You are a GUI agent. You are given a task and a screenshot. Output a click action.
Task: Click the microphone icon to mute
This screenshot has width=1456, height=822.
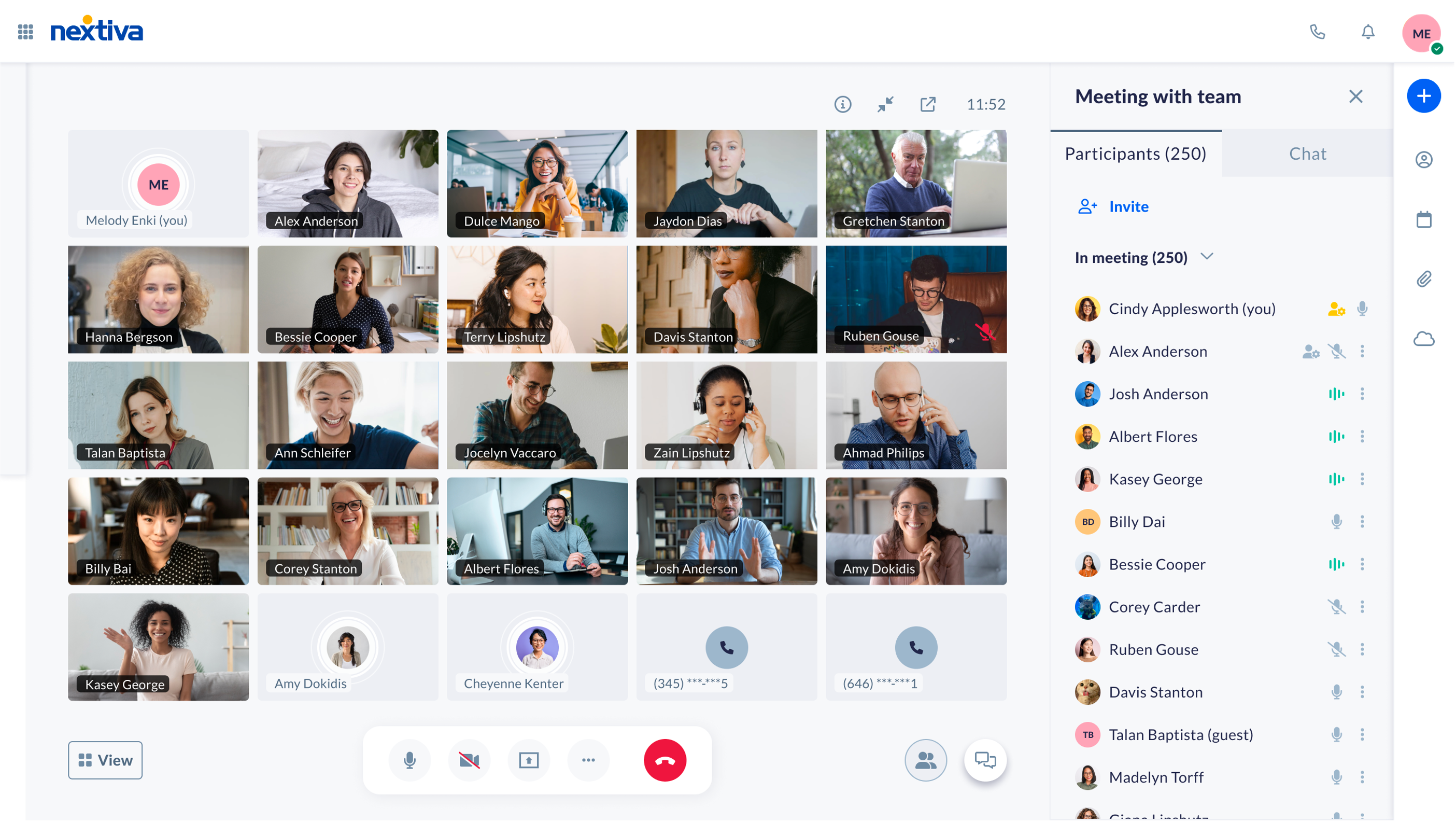point(410,759)
